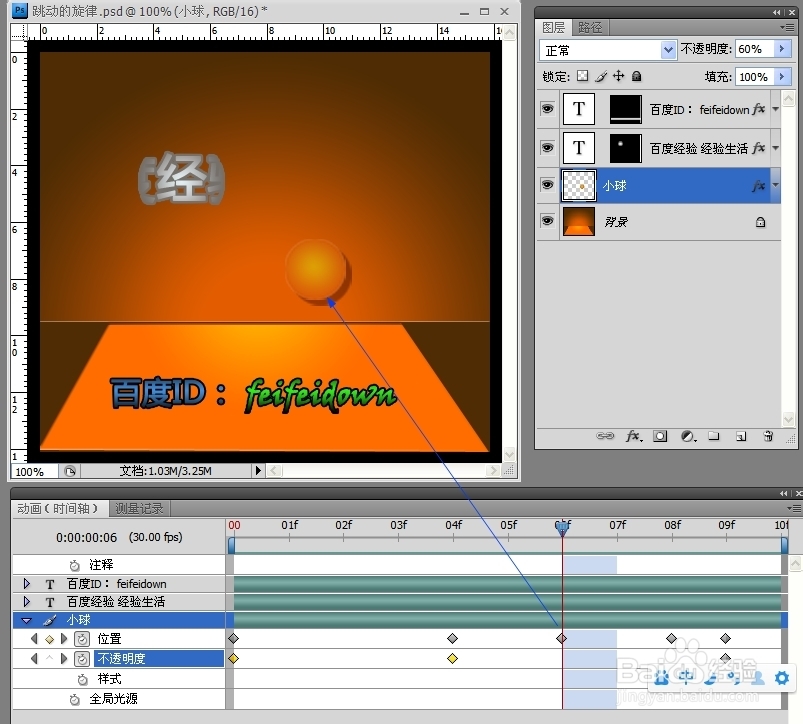
Task: Hide the 百度经验 经验生活 layer
Action: click(x=547, y=147)
